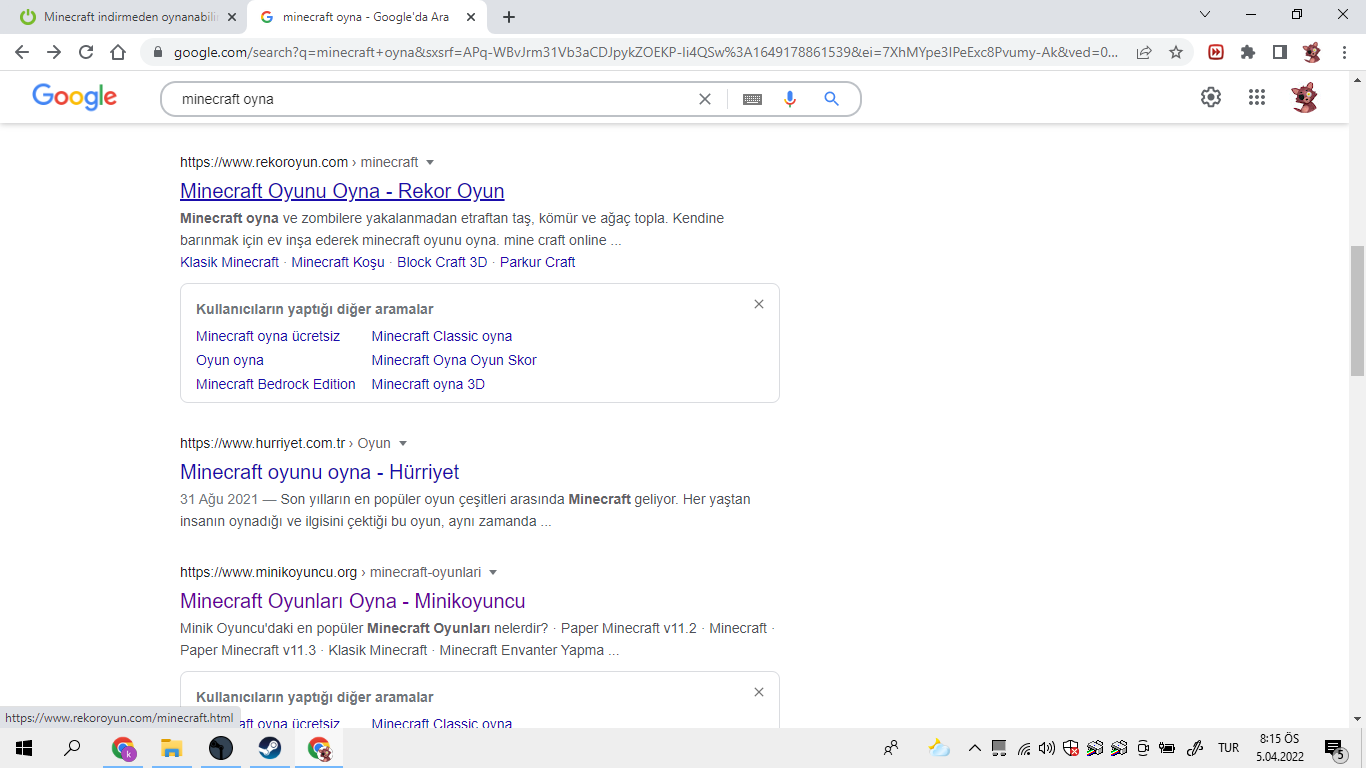The width and height of the screenshot is (1366, 768).
Task: Open the red fast-forward extension icon
Action: point(1216,52)
